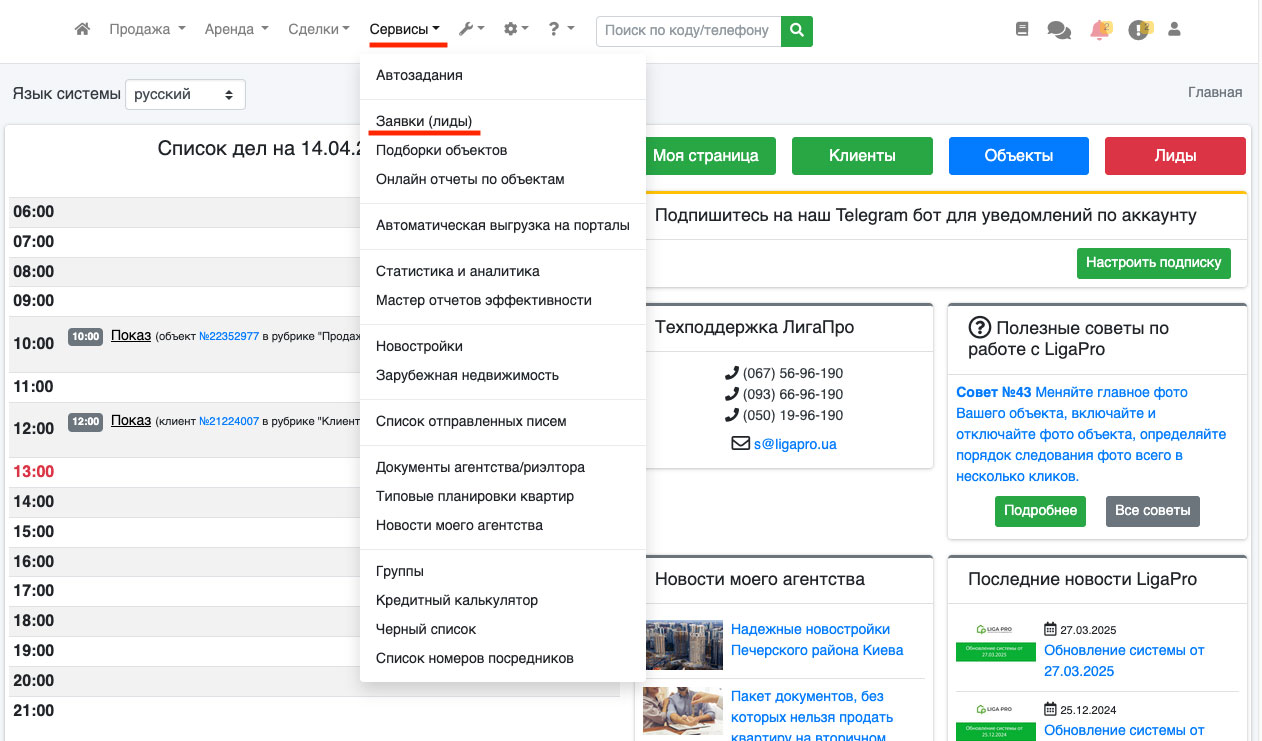The image size is (1262, 741).
Task: Expand the question mark help menu
Action: tap(560, 30)
